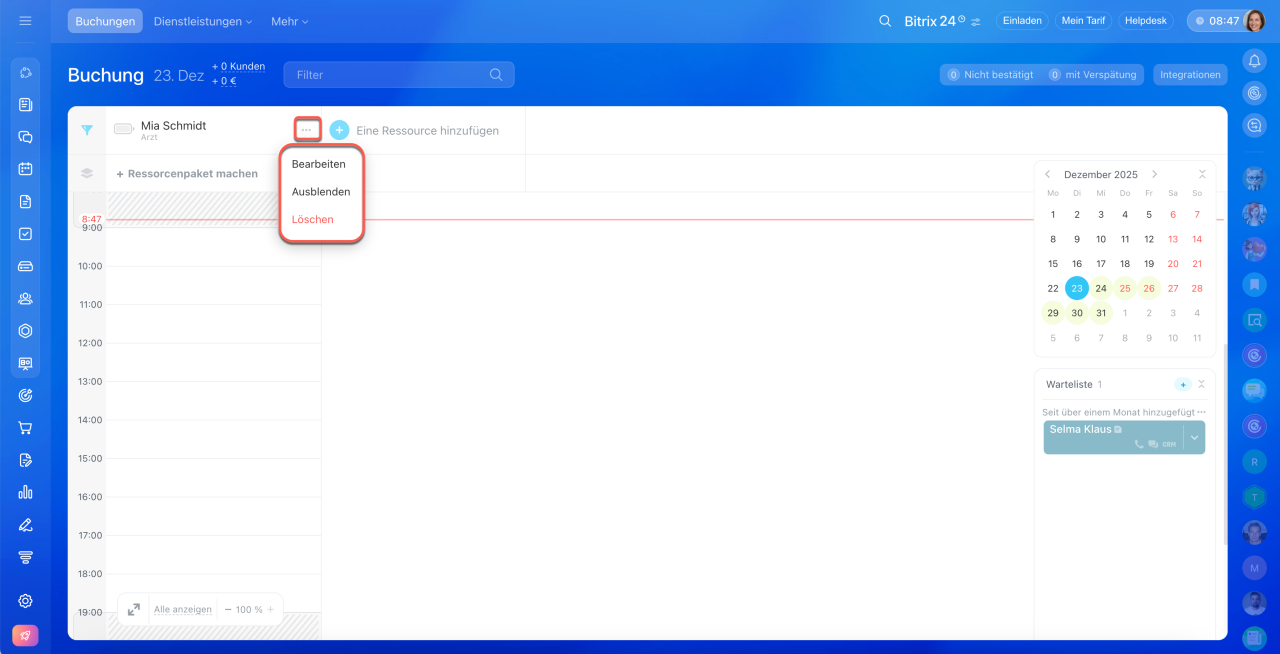1280x654 pixels.
Task: Open the pen signature icon in sidebar
Action: 26,525
